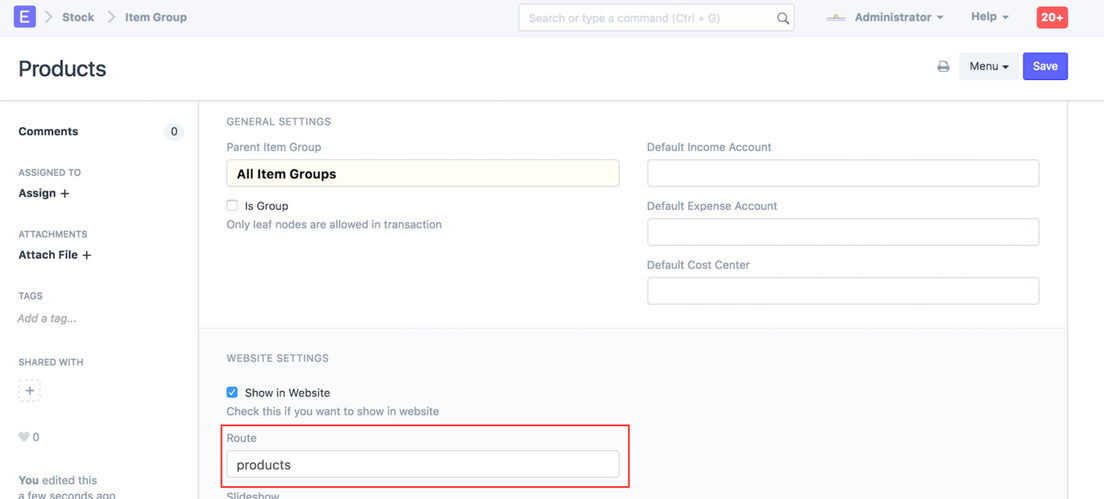1104x499 pixels.
Task: Click the Administrator avatar image
Action: [836, 18]
